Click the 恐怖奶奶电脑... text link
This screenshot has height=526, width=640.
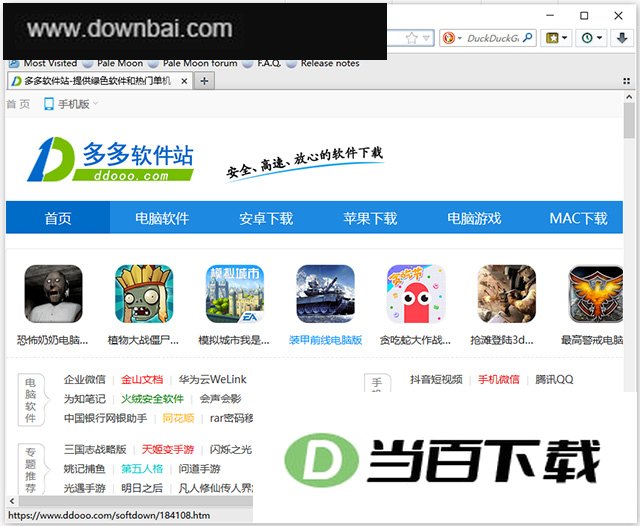point(52,340)
